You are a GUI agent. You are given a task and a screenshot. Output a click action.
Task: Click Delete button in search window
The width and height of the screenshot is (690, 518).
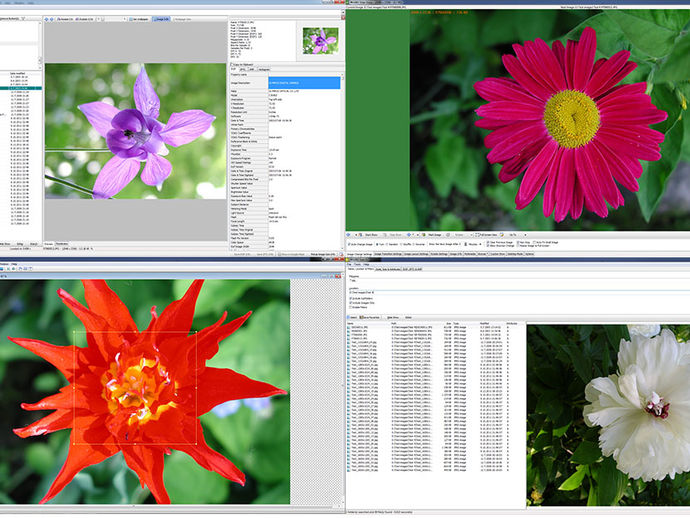[x=408, y=317]
